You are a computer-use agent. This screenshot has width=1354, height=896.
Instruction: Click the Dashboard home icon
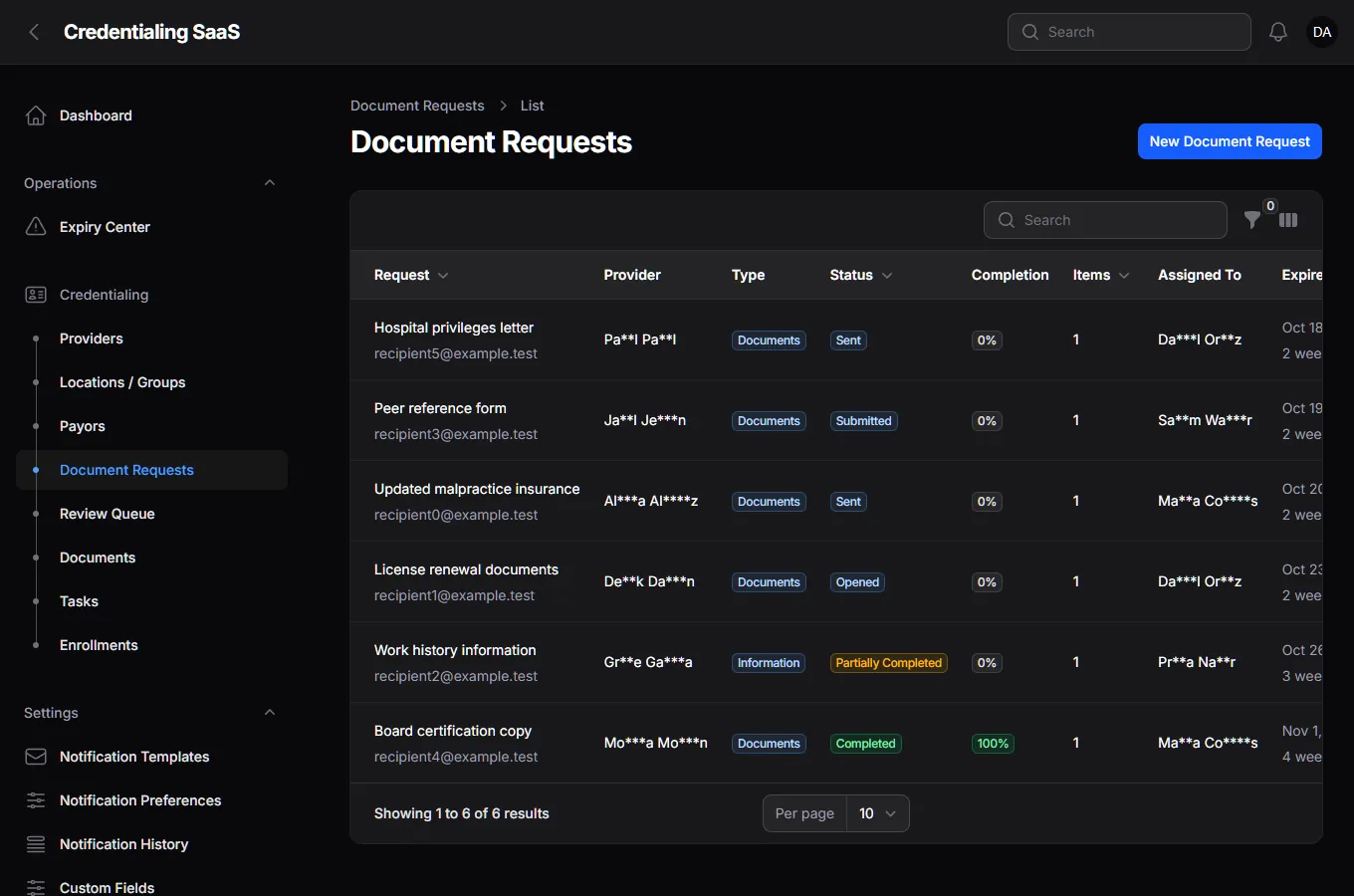[36, 115]
